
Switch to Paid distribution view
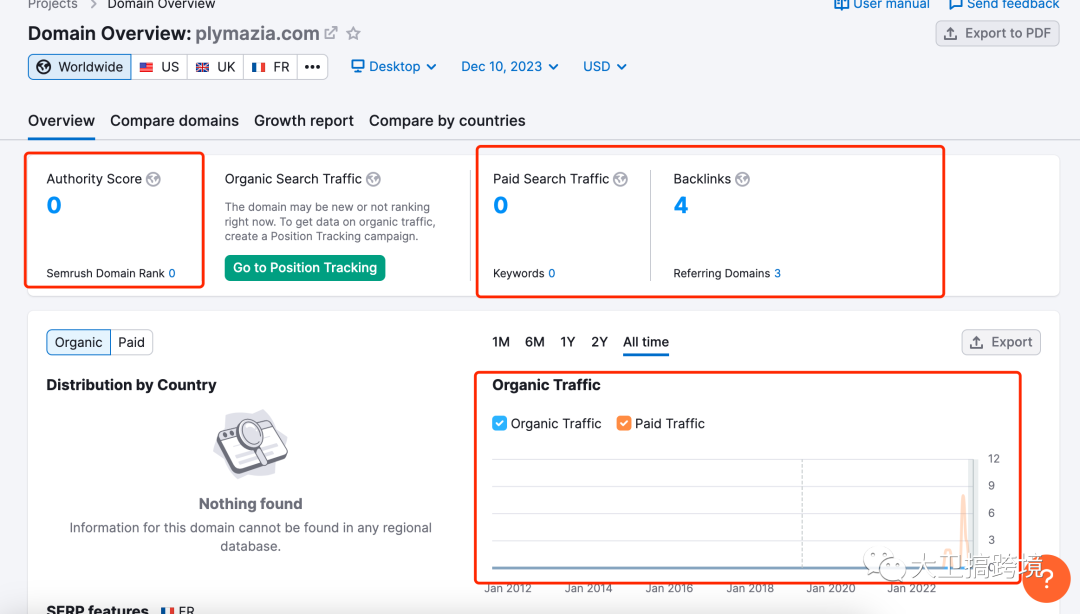pos(132,342)
